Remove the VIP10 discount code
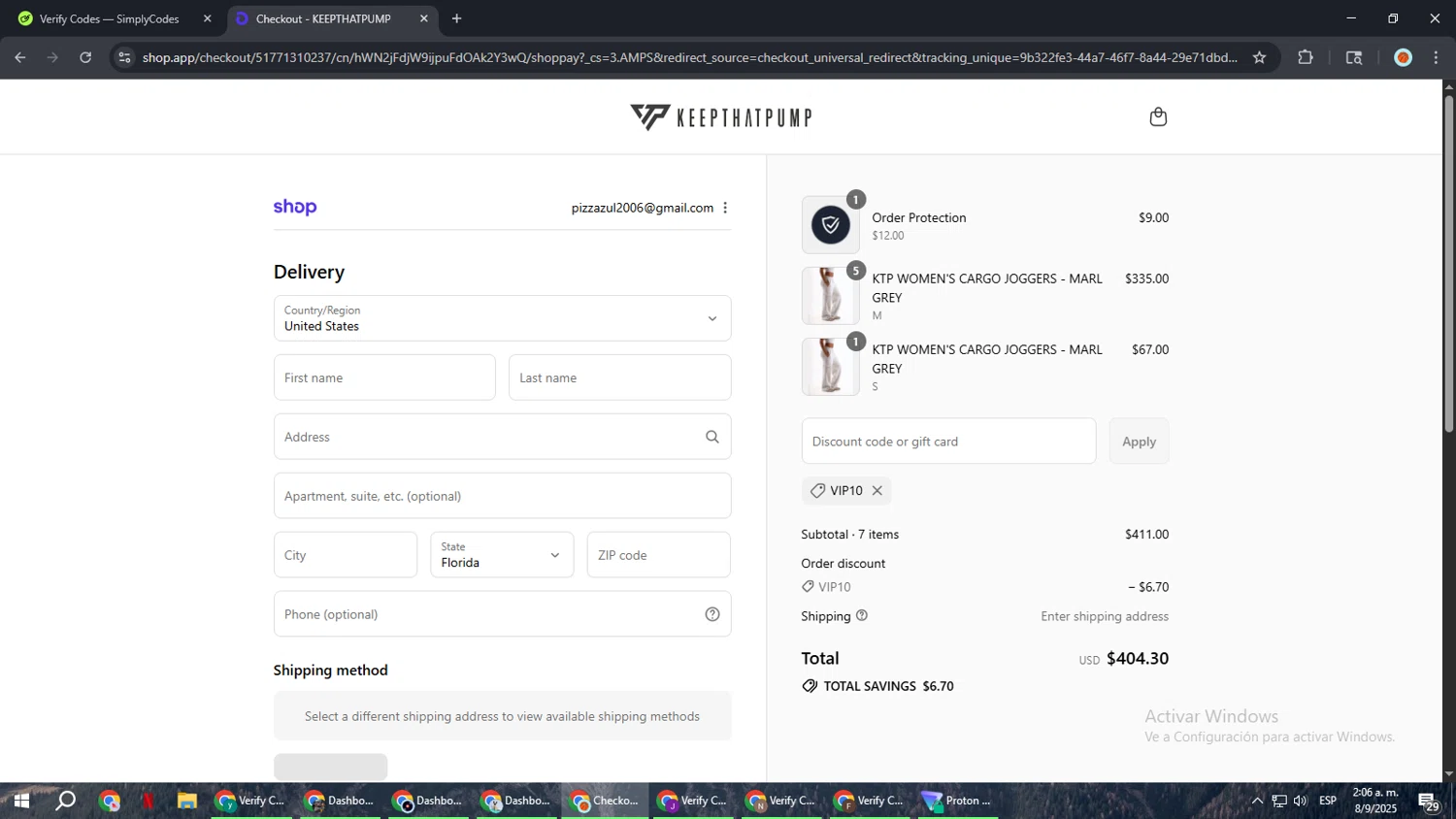The image size is (1456, 819). pos(877,491)
